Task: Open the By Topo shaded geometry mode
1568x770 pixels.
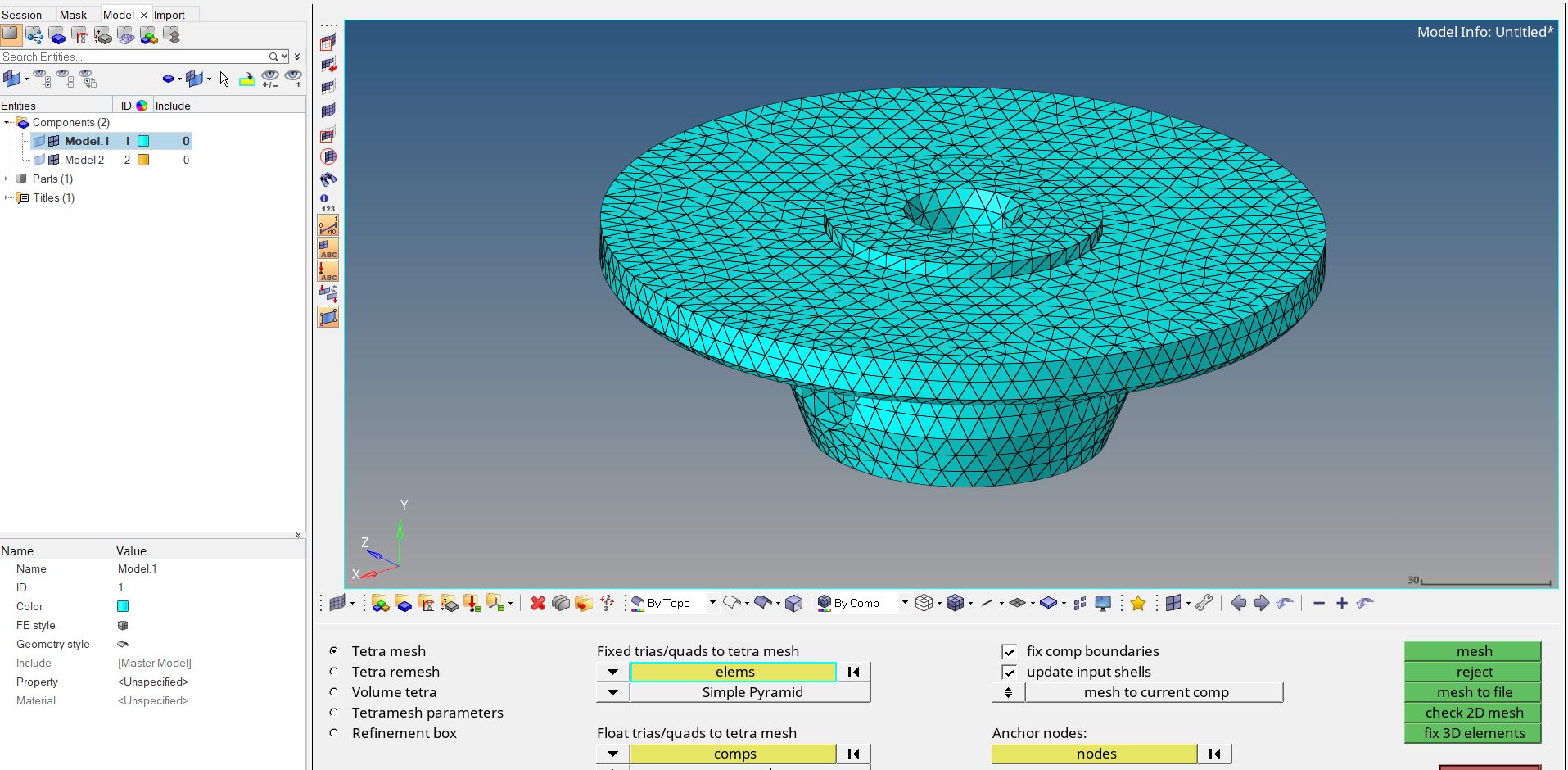Action: (x=667, y=603)
